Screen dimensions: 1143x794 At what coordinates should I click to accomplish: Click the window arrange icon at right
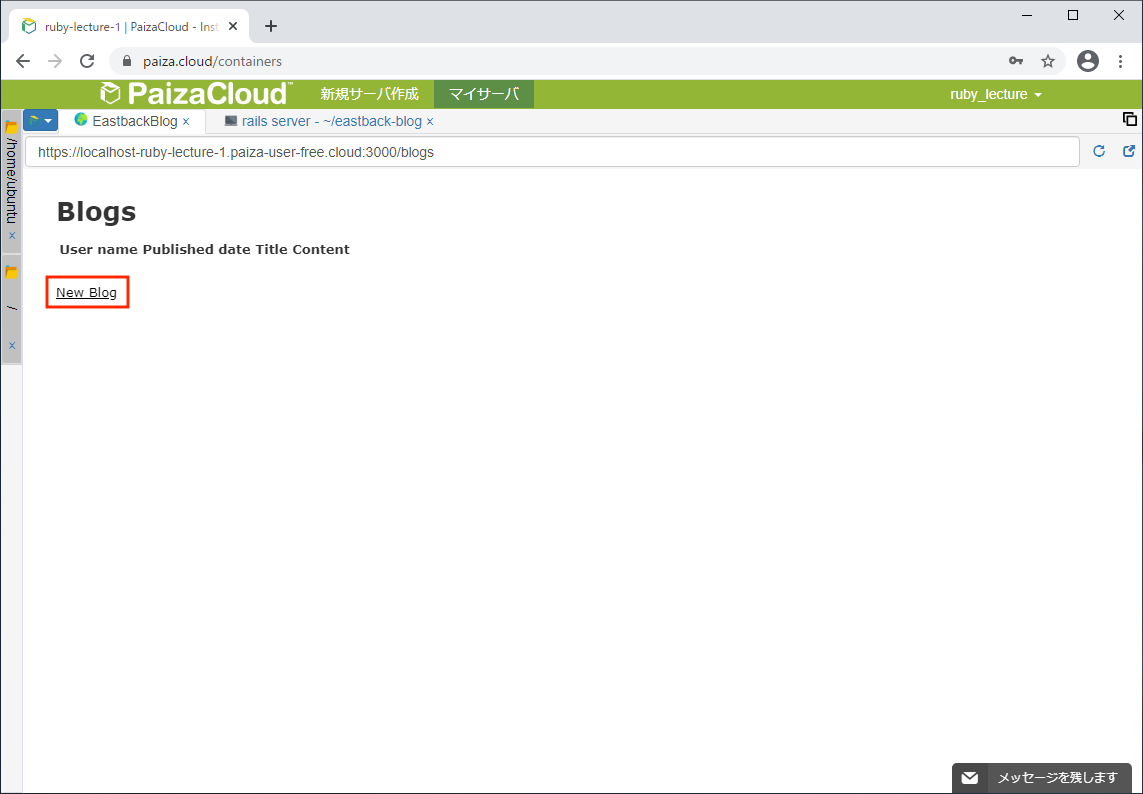point(1130,119)
